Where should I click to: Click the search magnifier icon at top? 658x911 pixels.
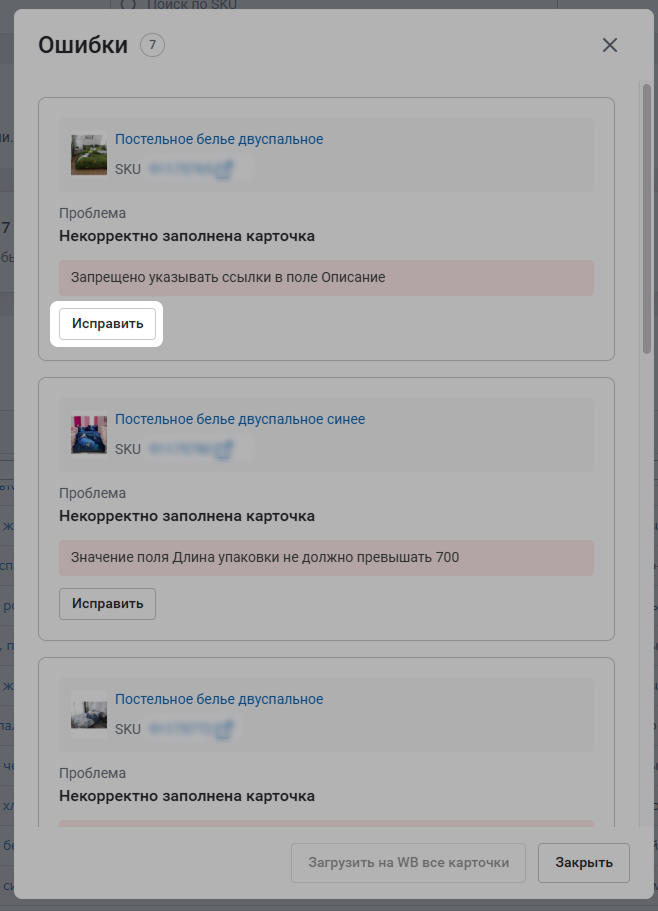(x=128, y=4)
